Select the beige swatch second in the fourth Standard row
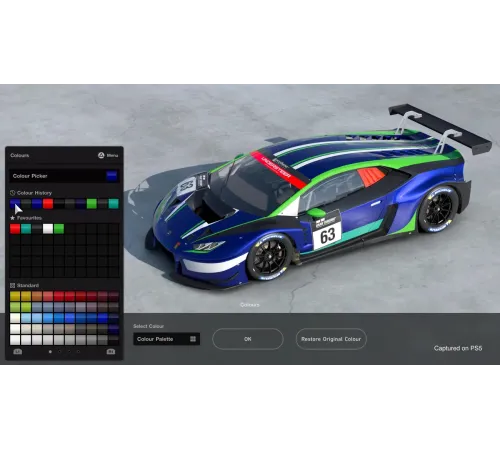The image size is (500, 450). (x=26, y=329)
